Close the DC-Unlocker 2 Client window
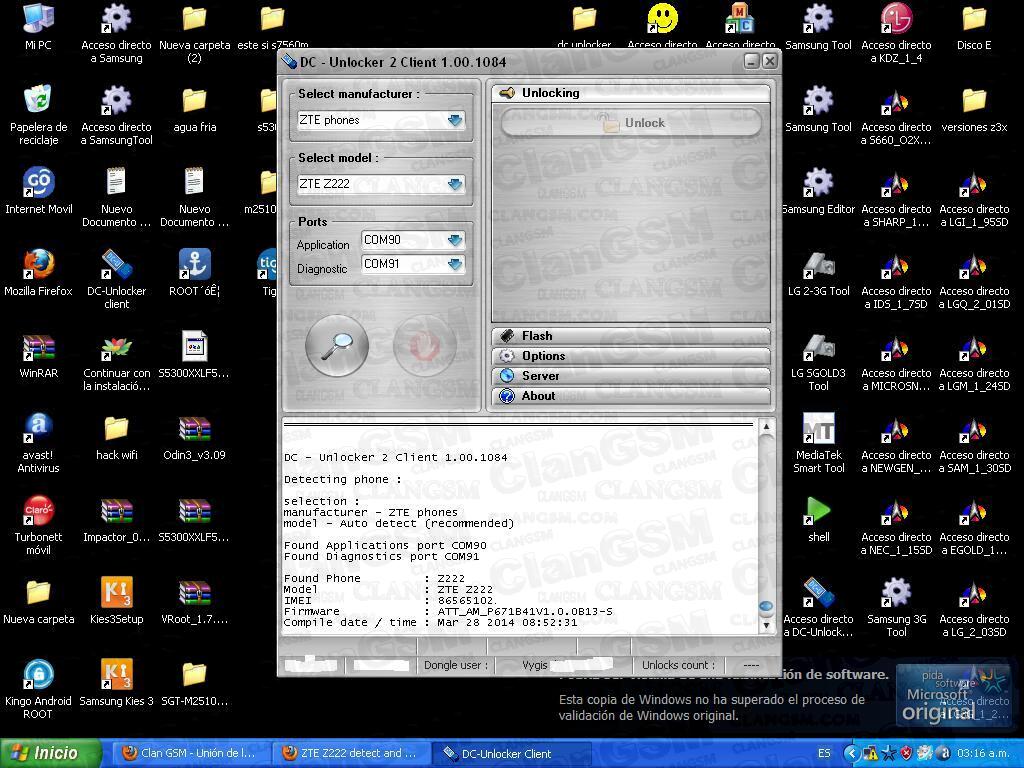The image size is (1024, 768). [x=770, y=61]
